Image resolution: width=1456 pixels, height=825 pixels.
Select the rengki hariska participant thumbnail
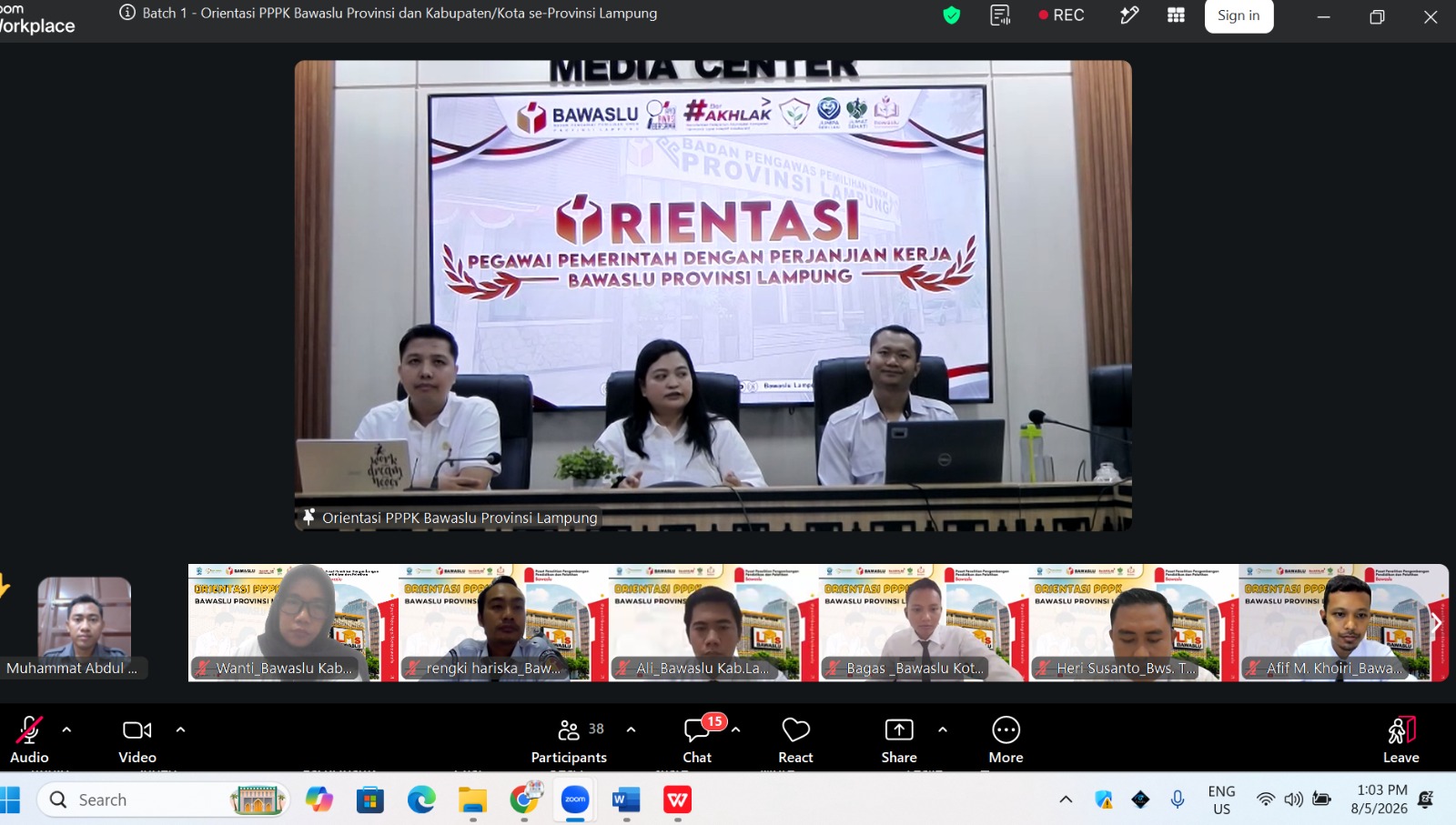503,623
